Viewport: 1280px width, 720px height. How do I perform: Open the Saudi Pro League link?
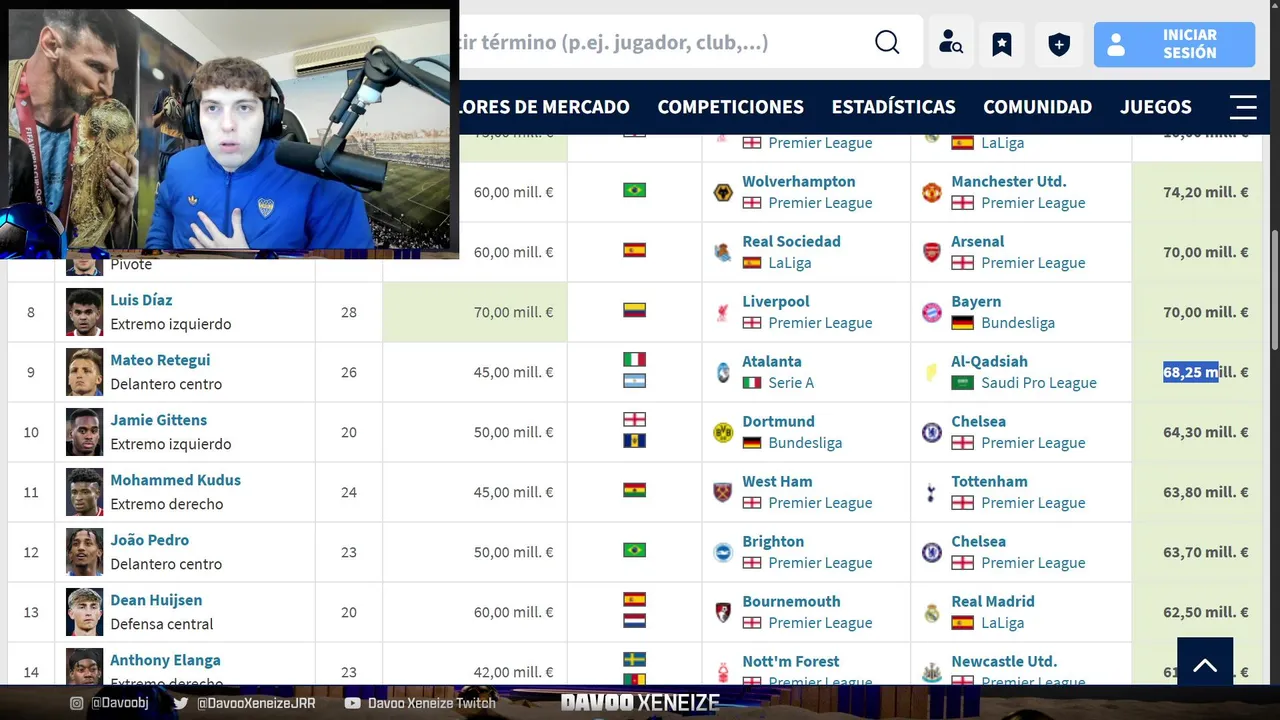pyautogui.click(x=1039, y=383)
